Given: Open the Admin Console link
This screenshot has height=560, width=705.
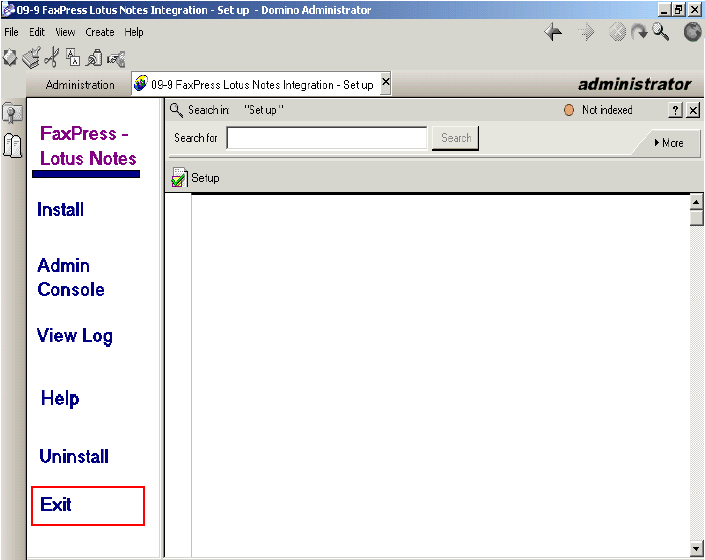Looking at the screenshot, I should click(70, 278).
